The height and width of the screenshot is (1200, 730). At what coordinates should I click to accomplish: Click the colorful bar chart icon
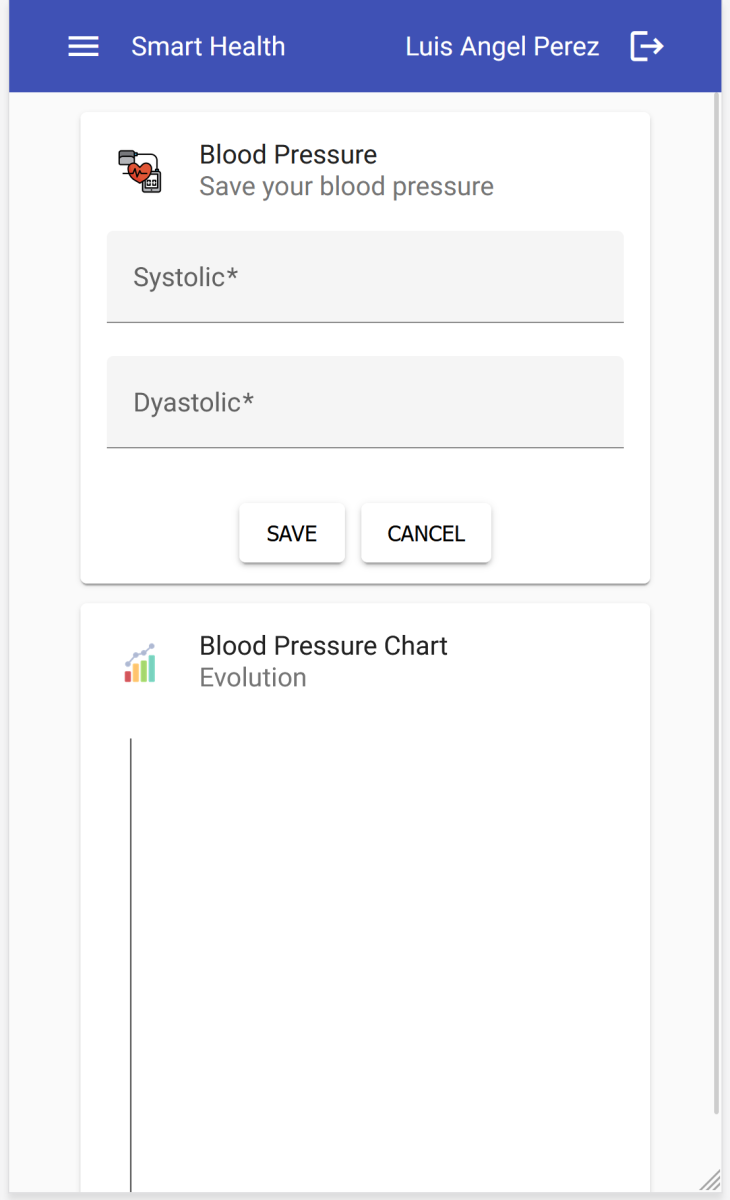tap(140, 663)
